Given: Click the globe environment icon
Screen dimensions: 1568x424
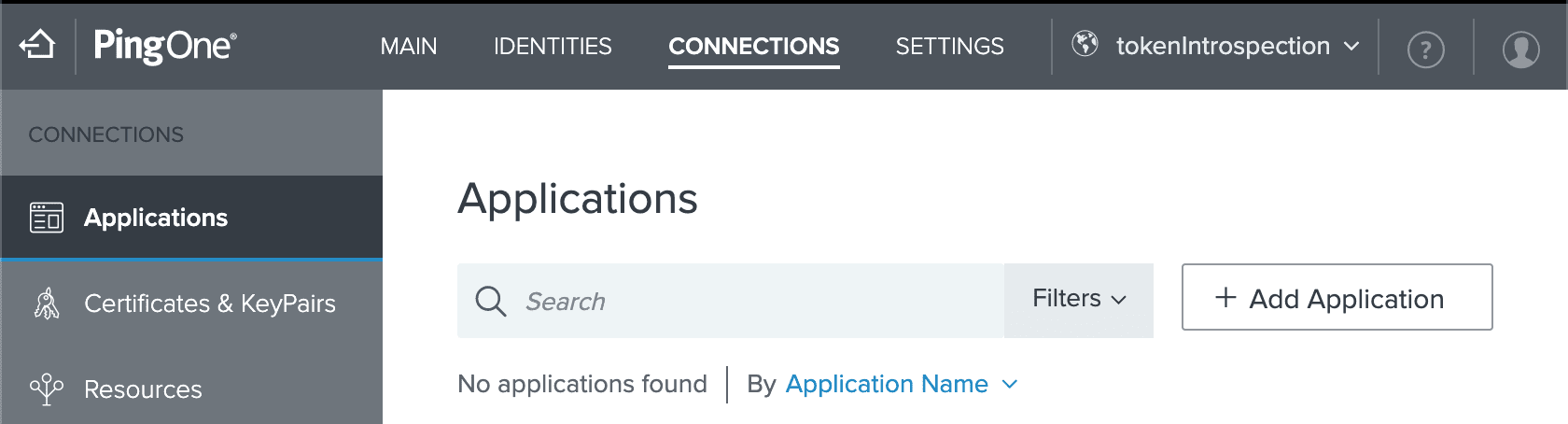Looking at the screenshot, I should point(1085,43).
